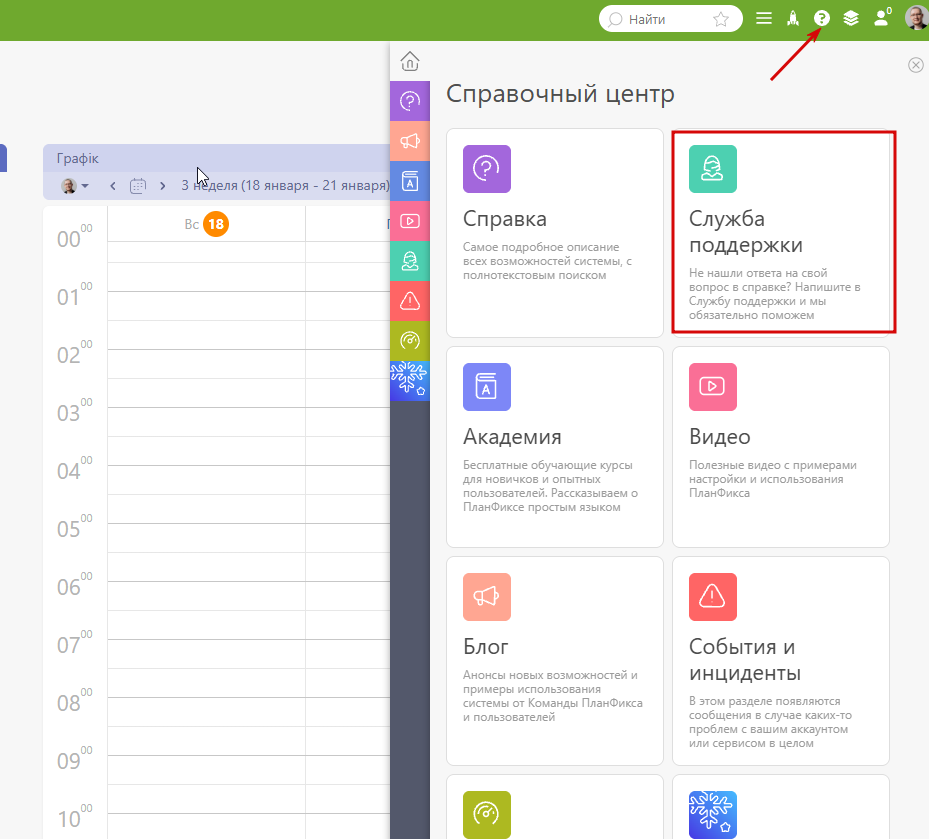Open the user profile avatar in top bar
The width and height of the screenshot is (929, 839).
pos(917,17)
